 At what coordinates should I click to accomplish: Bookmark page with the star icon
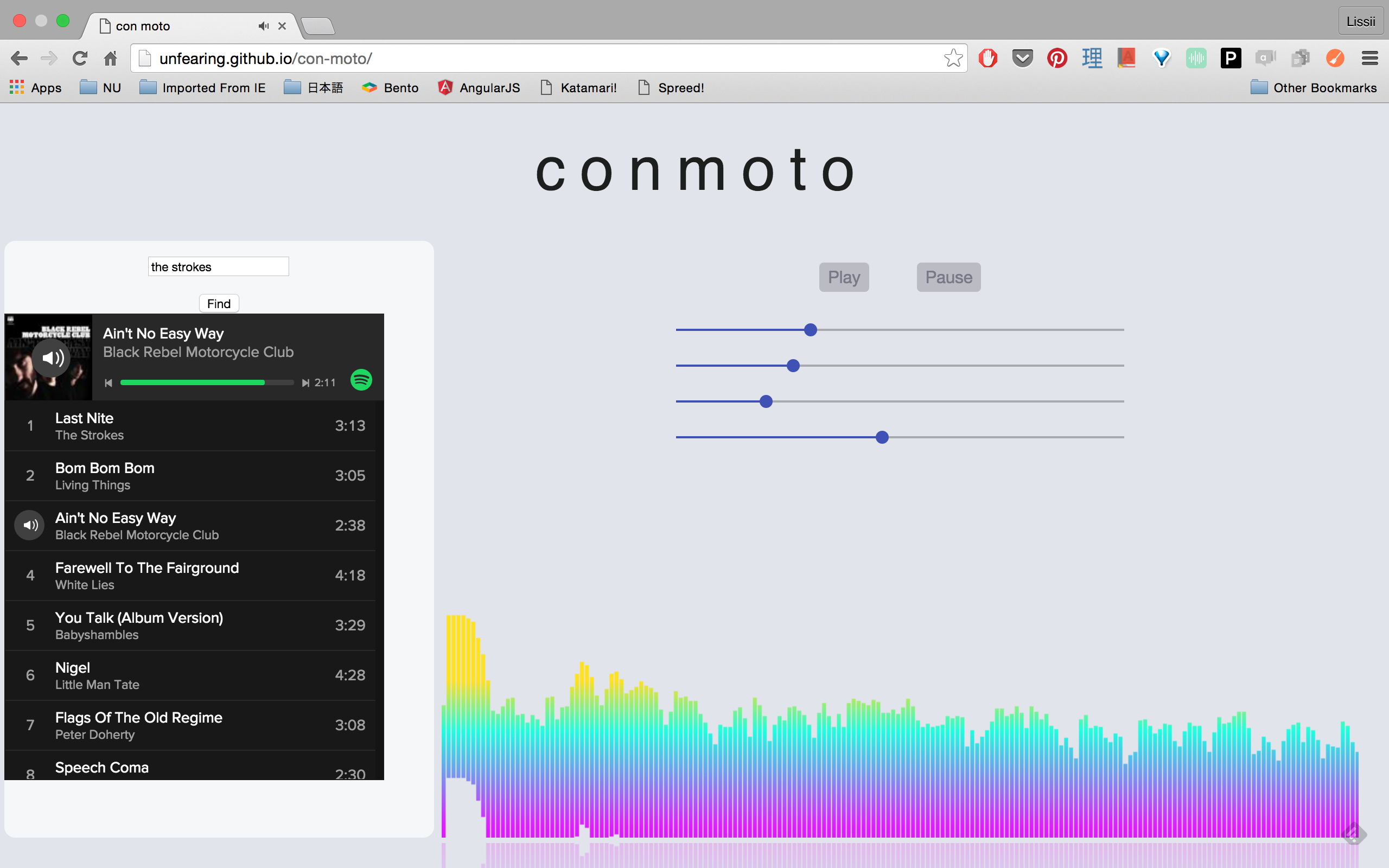click(x=953, y=58)
